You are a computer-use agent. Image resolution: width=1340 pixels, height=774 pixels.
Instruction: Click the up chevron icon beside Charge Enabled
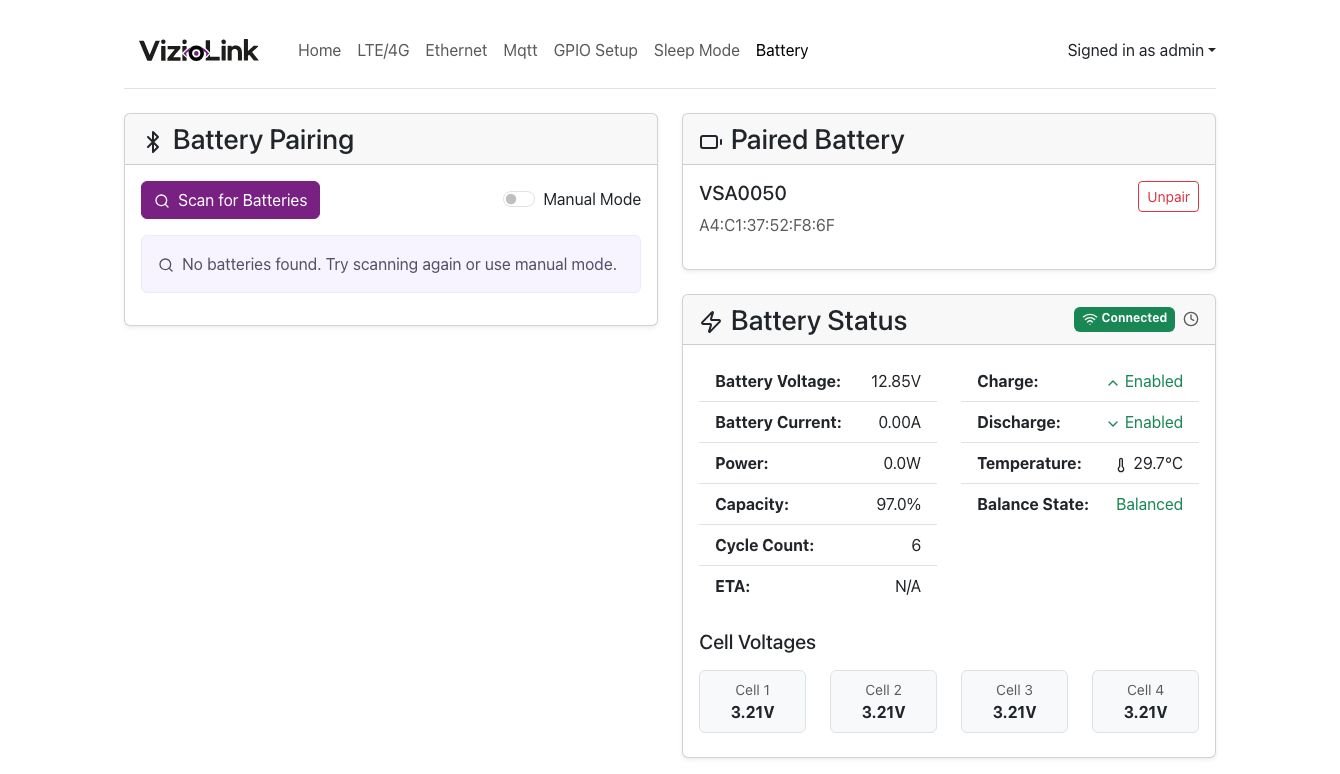click(1113, 382)
